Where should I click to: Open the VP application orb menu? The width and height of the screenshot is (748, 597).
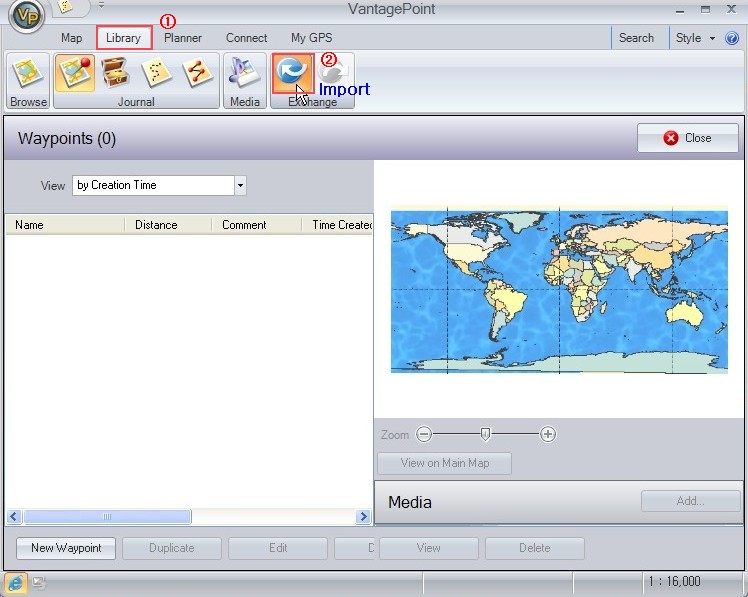[x=27, y=16]
